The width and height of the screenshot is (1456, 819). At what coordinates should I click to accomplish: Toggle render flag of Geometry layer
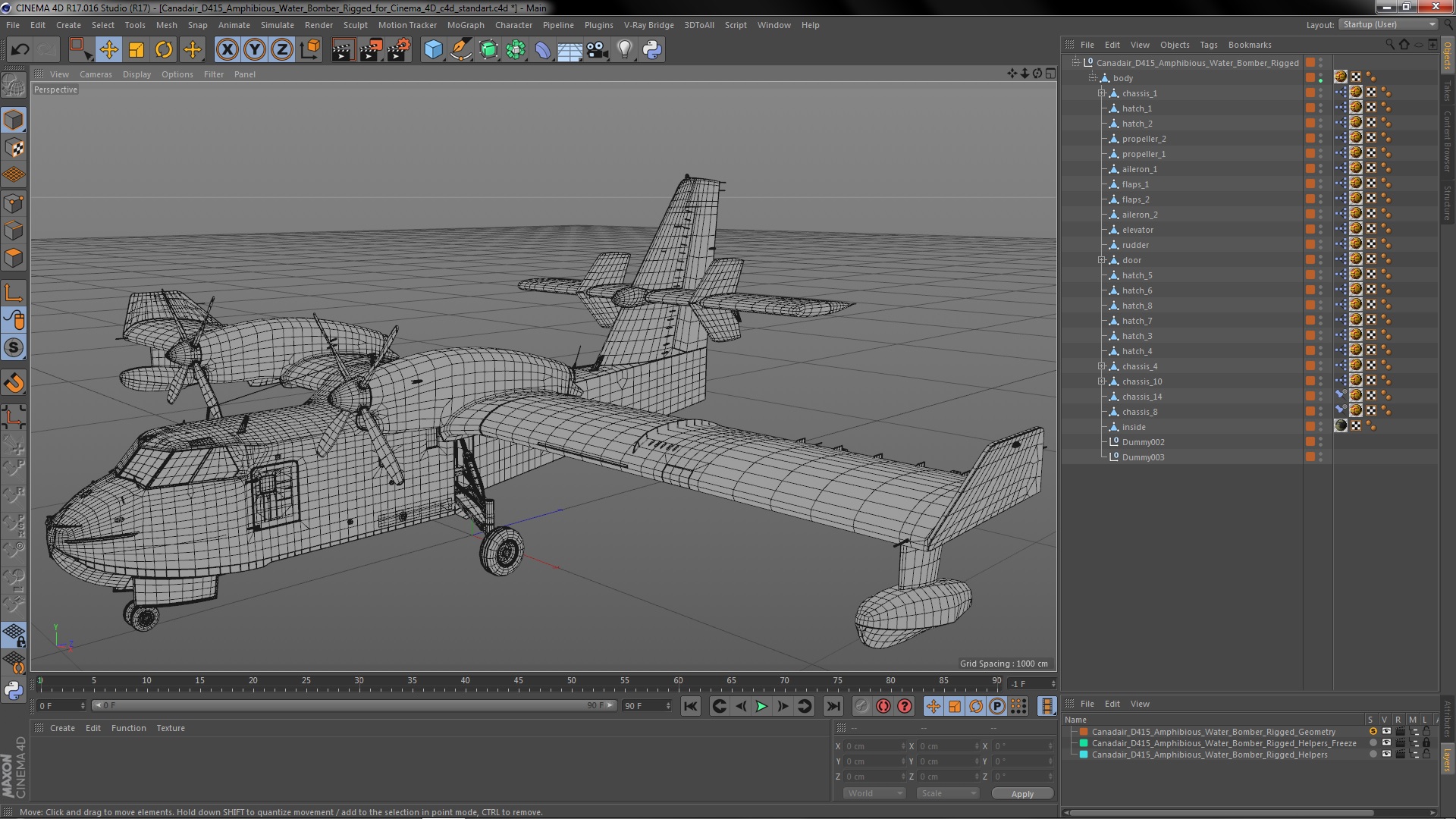point(1400,732)
